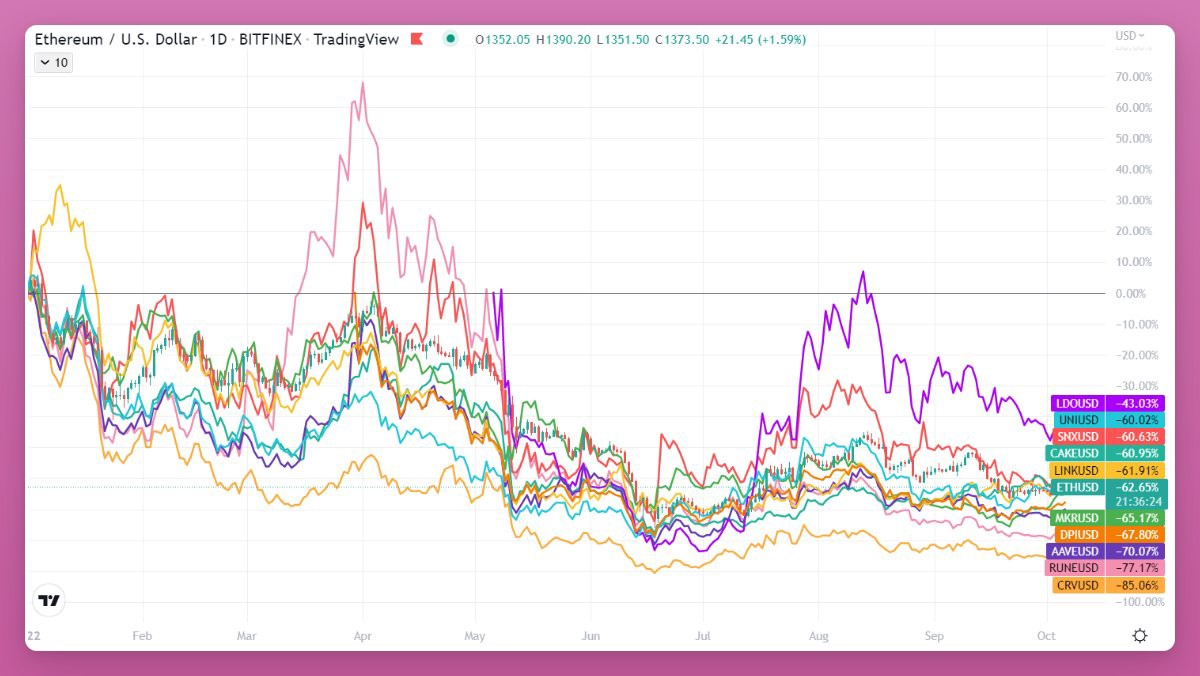Select the SNXUSD red label
Image resolution: width=1200 pixels, height=676 pixels.
coord(1076,437)
